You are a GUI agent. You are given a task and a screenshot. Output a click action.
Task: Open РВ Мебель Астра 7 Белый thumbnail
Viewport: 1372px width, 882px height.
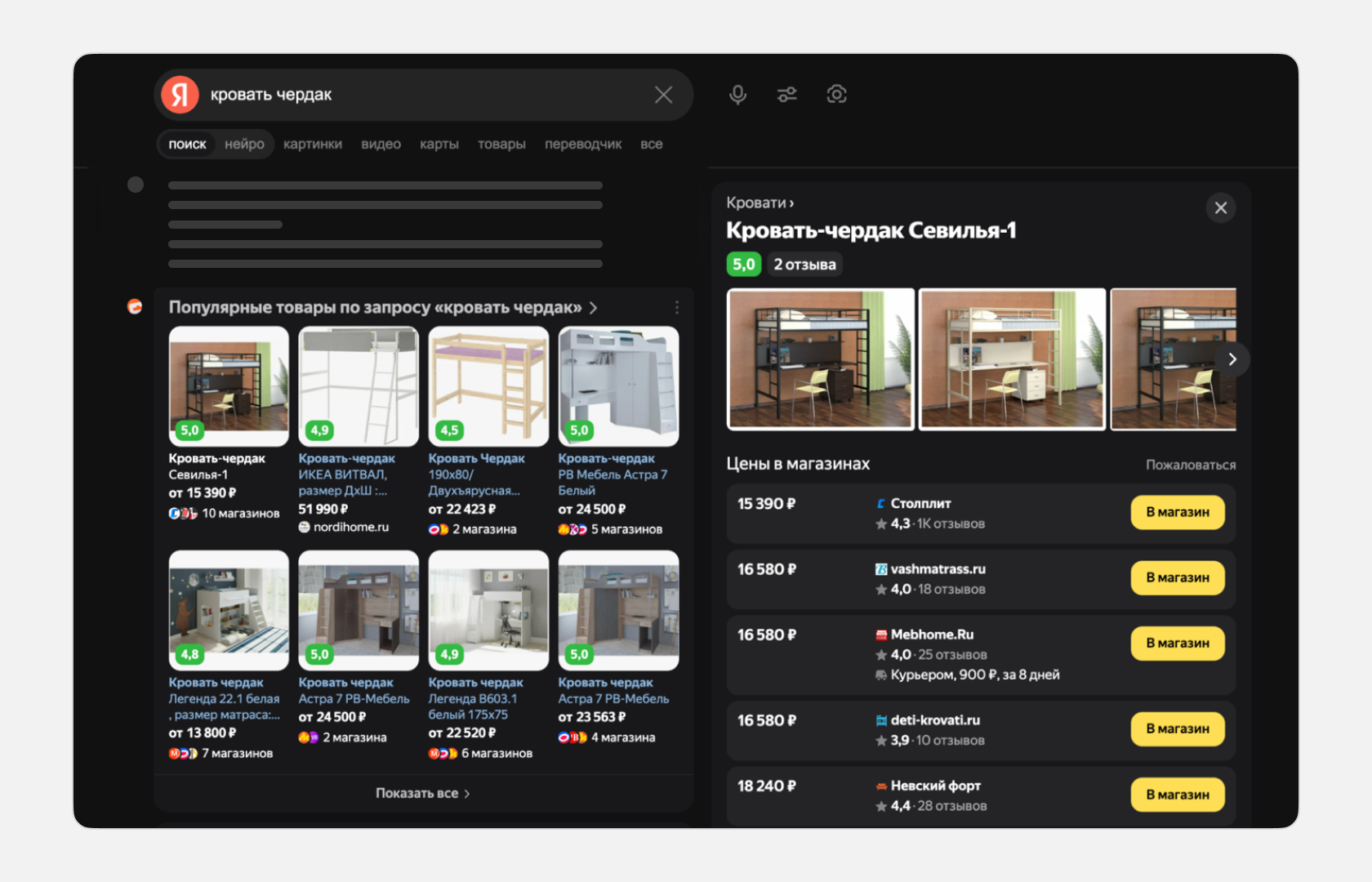pos(618,386)
